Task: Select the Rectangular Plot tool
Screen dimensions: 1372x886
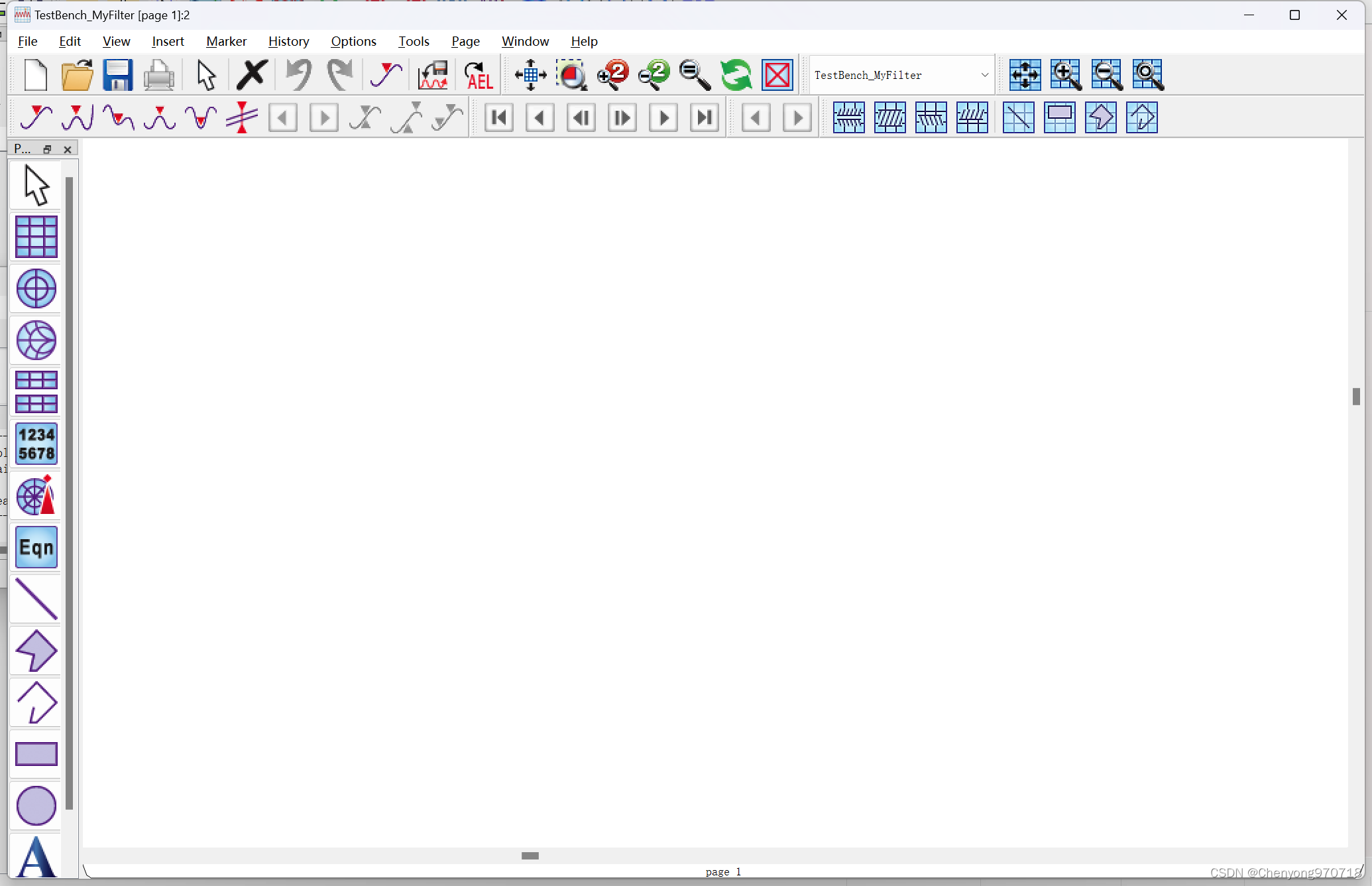Action: pyautogui.click(x=36, y=237)
